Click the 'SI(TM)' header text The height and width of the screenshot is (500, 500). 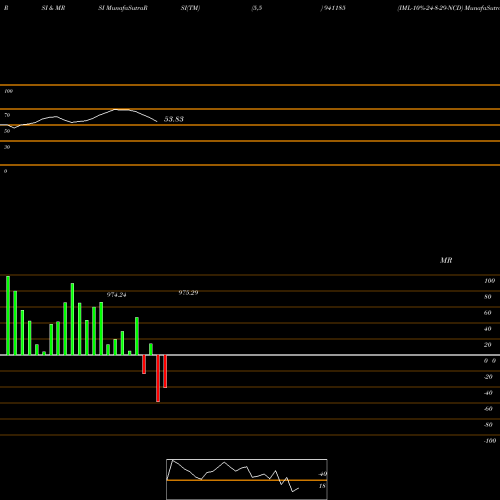click(x=190, y=8)
